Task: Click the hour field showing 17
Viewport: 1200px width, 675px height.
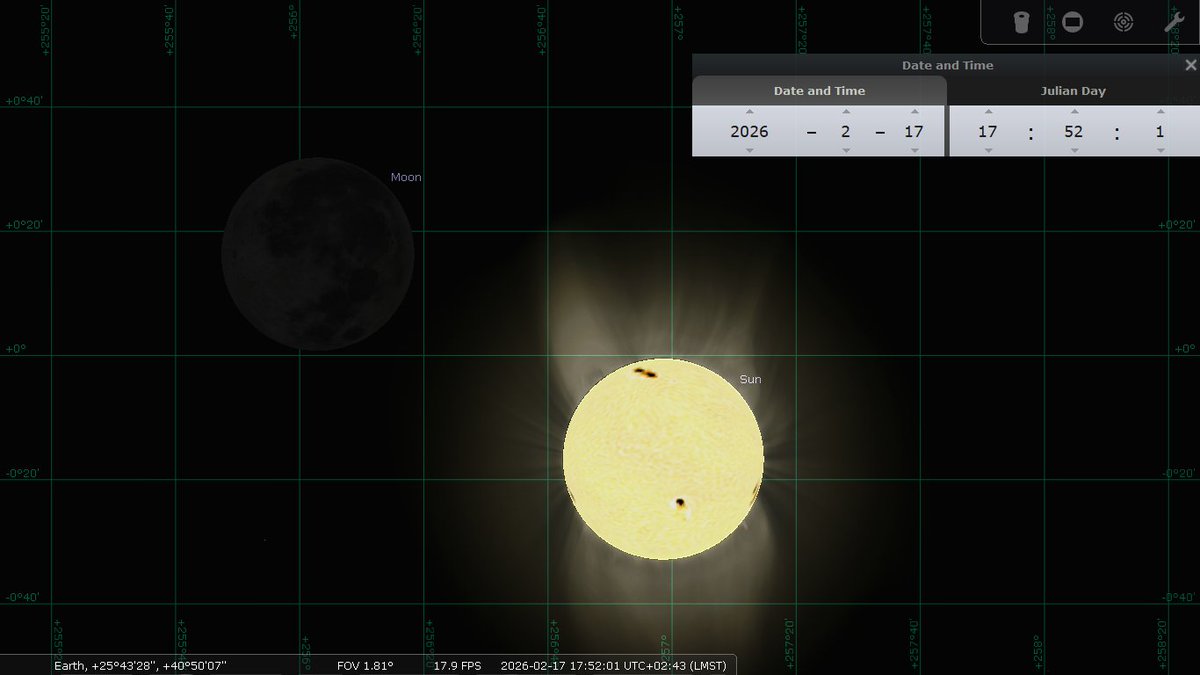Action: 988,132
